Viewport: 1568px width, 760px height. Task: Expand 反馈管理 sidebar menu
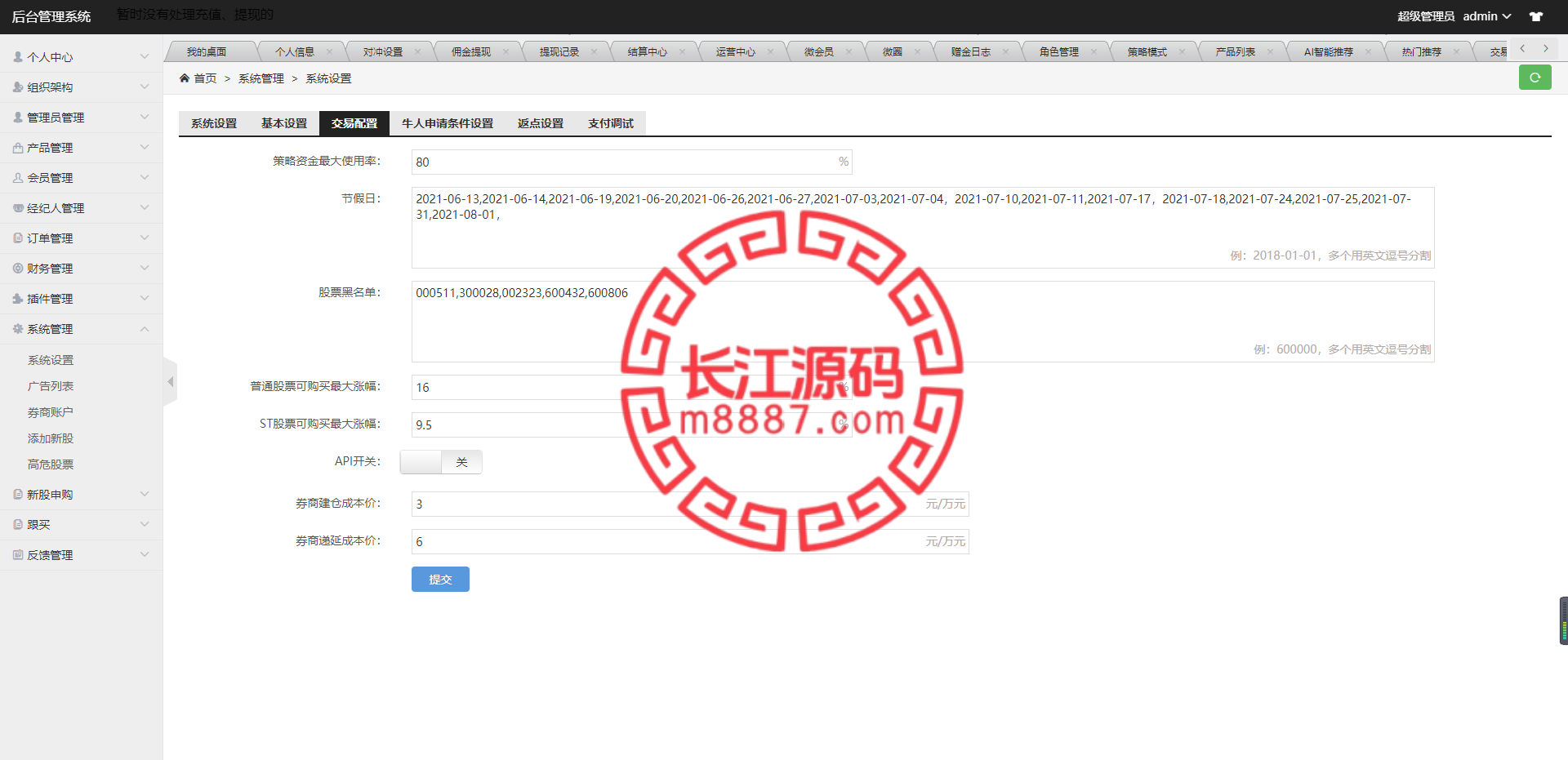pyautogui.click(x=81, y=555)
